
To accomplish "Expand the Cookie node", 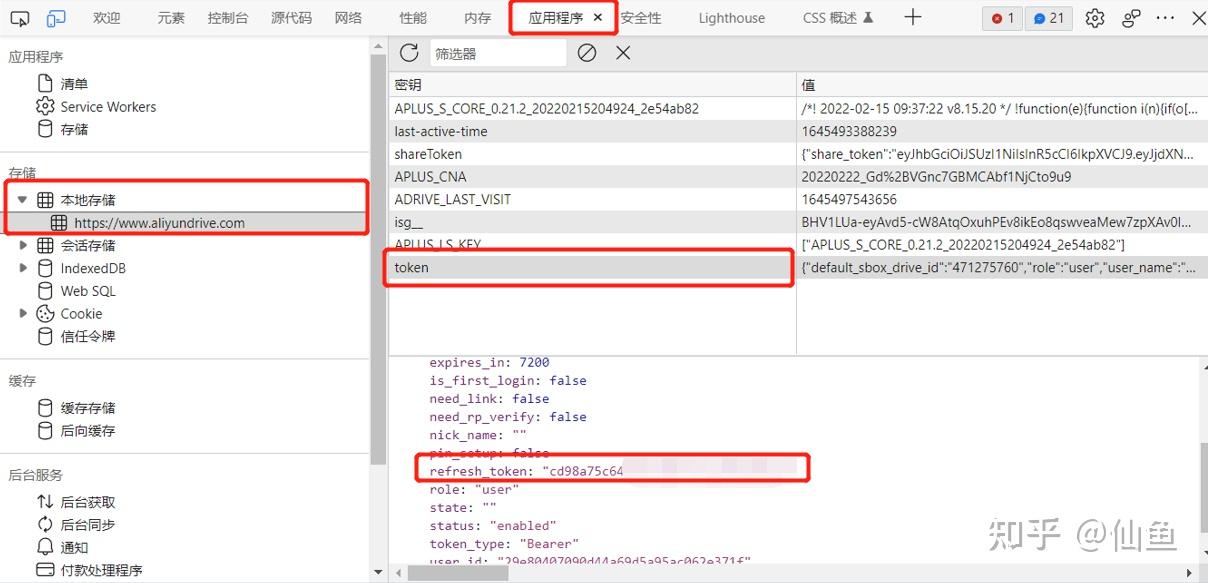I will pos(23,313).
